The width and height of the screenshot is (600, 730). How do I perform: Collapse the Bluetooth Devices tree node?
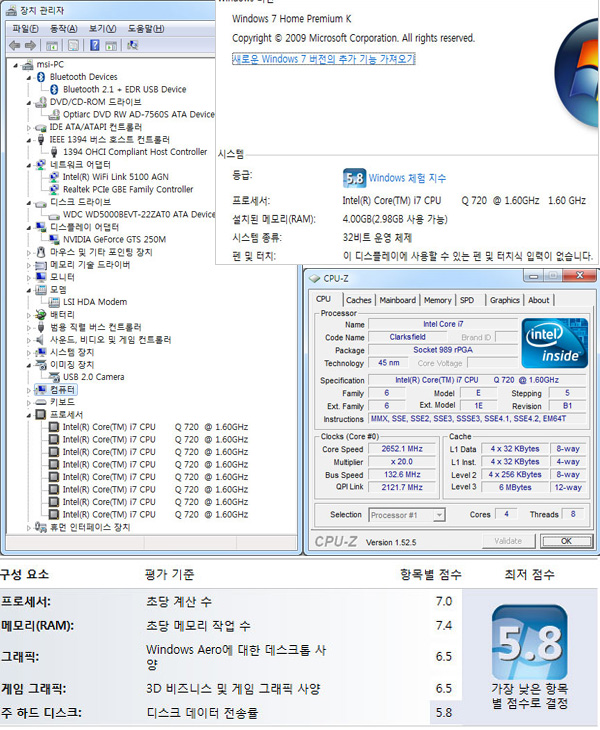point(29,78)
